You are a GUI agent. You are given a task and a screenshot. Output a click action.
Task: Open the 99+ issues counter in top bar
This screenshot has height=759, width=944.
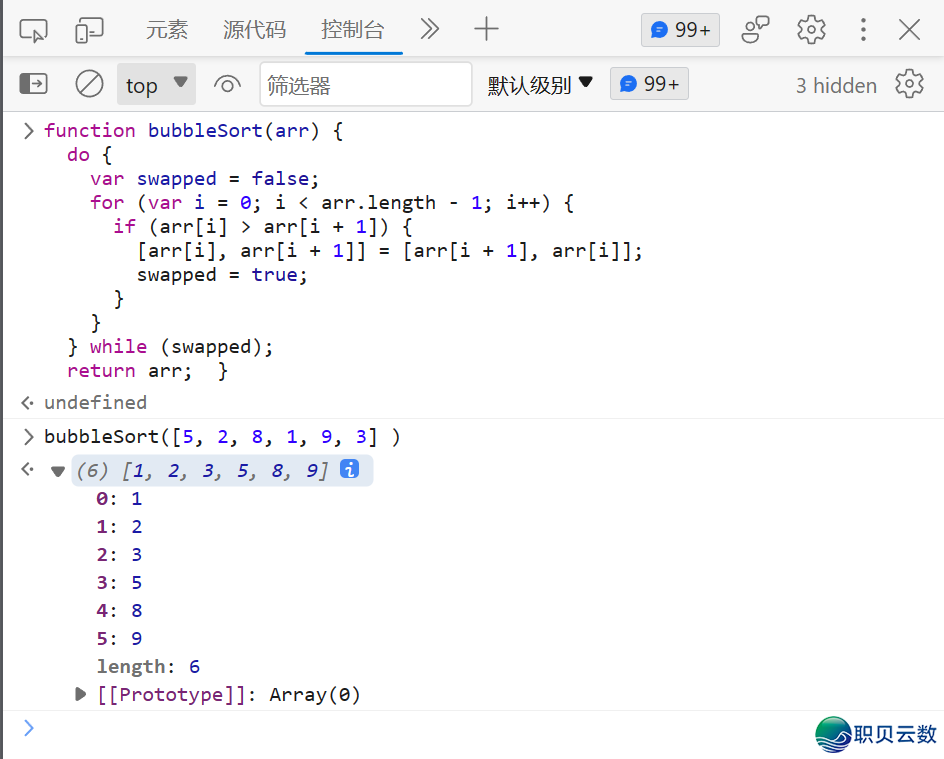pyautogui.click(x=680, y=30)
